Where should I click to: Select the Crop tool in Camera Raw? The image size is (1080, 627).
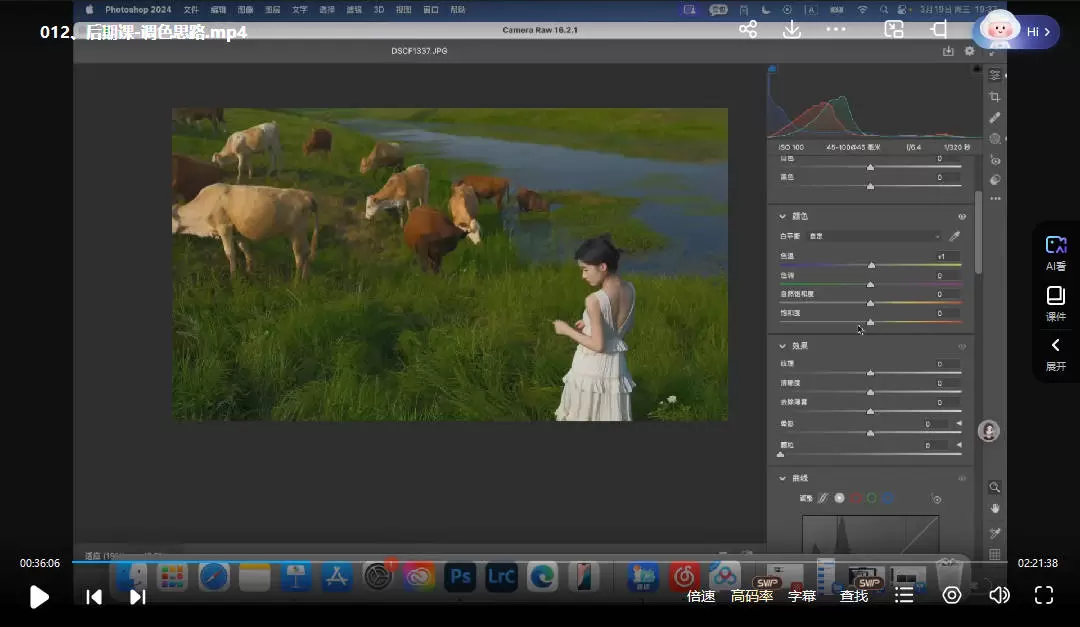[995, 97]
